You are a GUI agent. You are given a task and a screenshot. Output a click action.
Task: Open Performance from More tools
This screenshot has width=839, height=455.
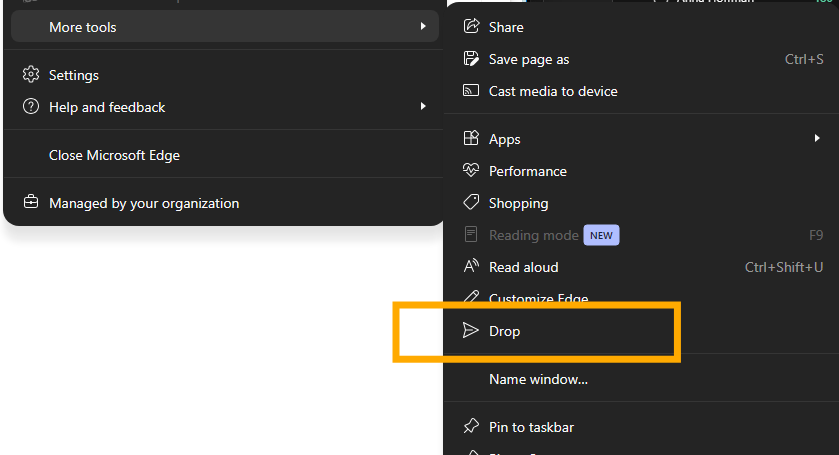point(641,171)
